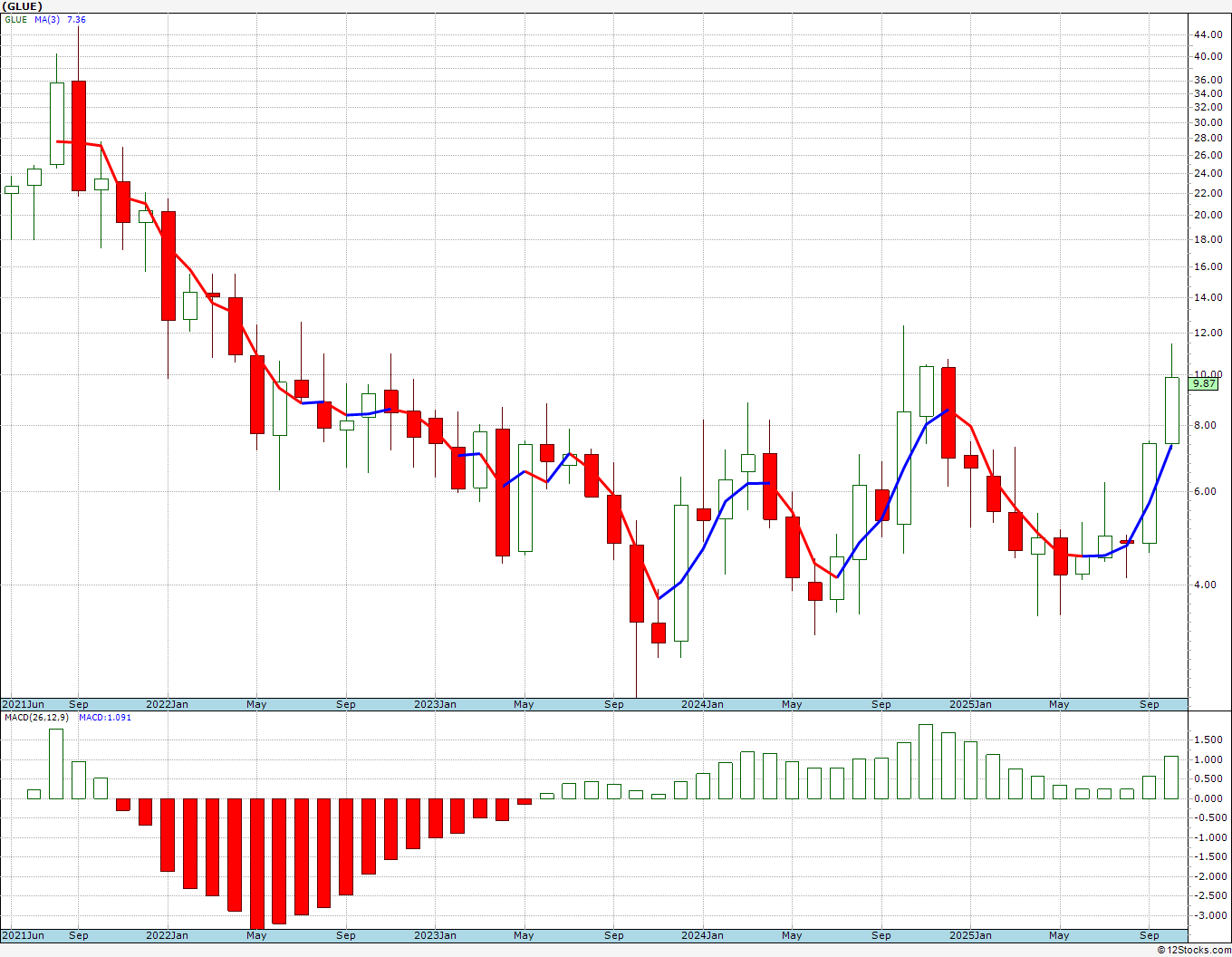Click the -1.000 MACD axis label
The height and width of the screenshot is (957, 1232).
pyautogui.click(x=1208, y=837)
